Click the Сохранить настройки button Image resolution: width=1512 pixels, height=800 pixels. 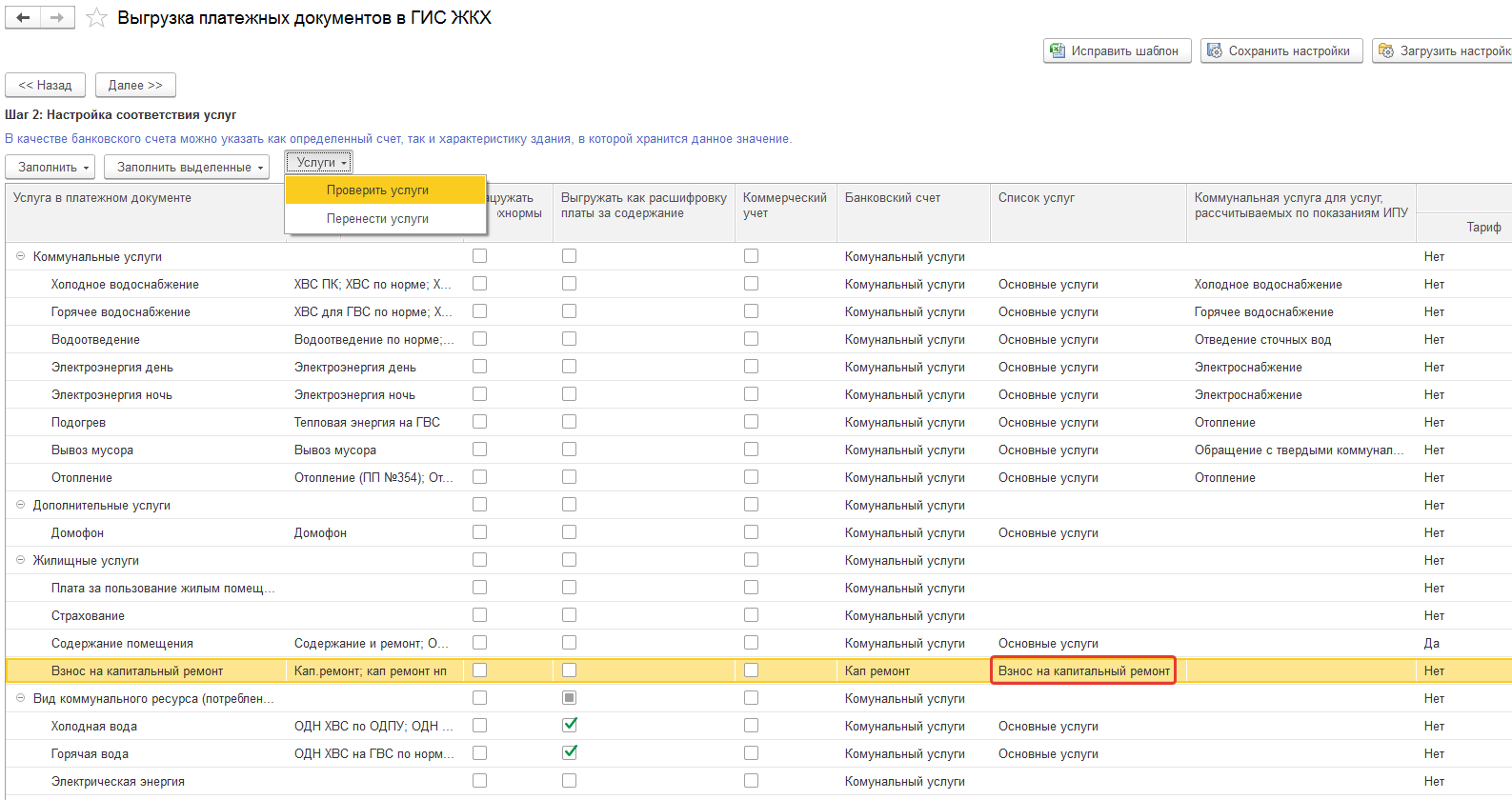click(x=1281, y=50)
